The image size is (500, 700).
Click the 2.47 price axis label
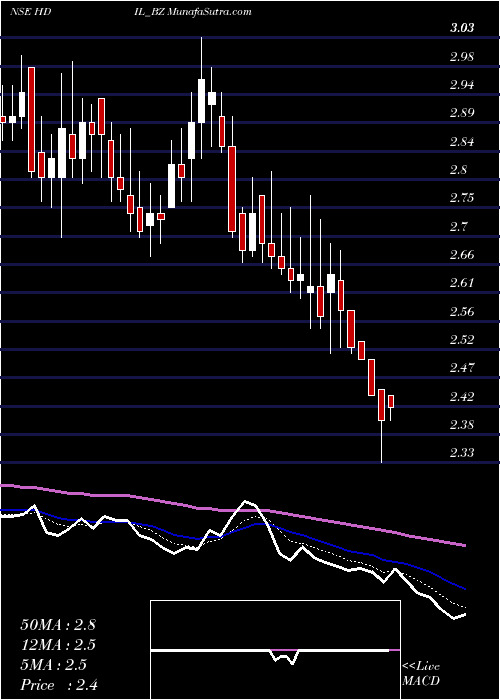coord(462,368)
